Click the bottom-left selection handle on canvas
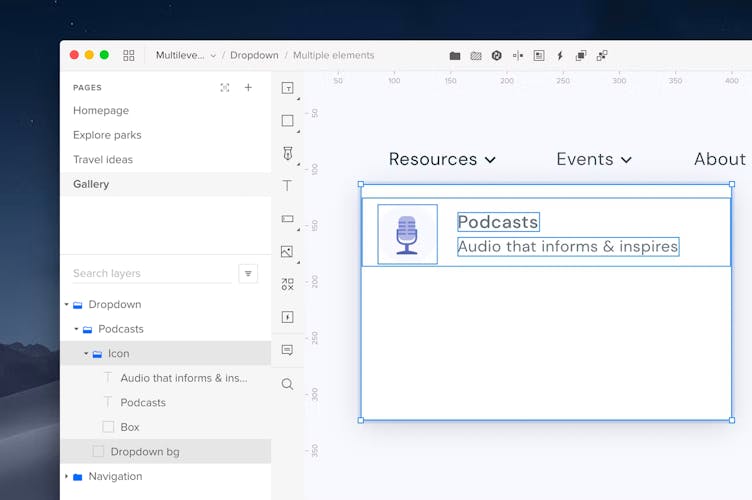Screen dimensions: 752x500 pyautogui.click(x=361, y=420)
